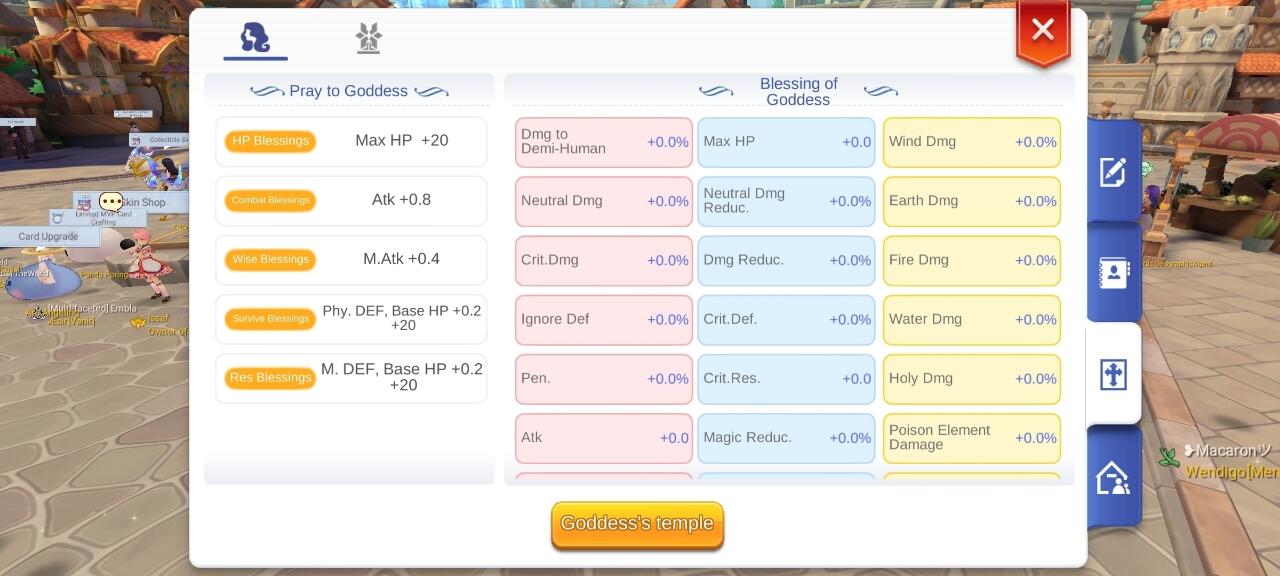Click the M.Atk +0.4 text

coord(402,259)
